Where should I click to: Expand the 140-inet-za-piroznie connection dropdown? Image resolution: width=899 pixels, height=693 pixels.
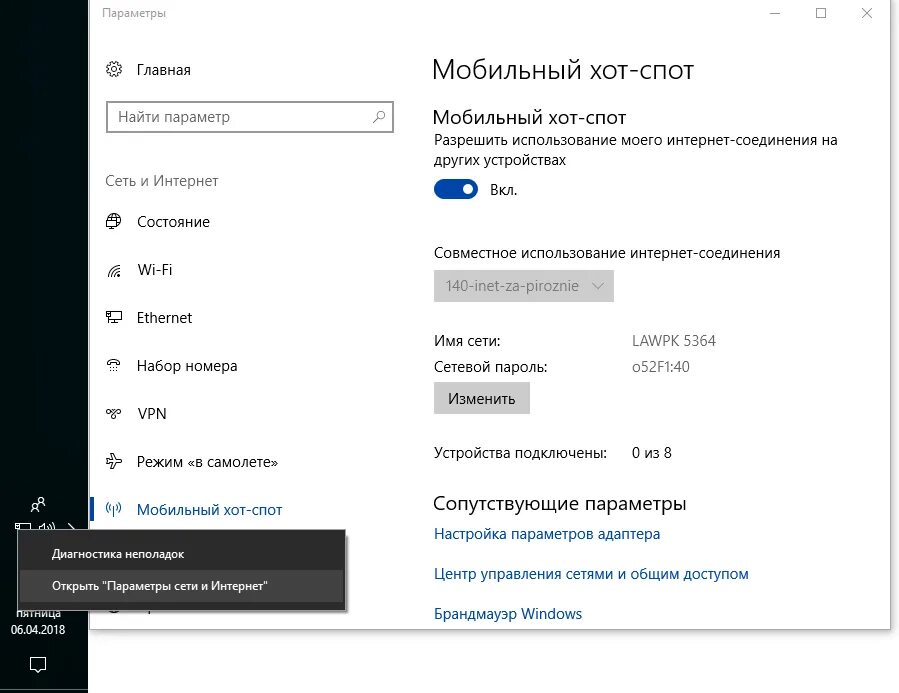tap(523, 286)
